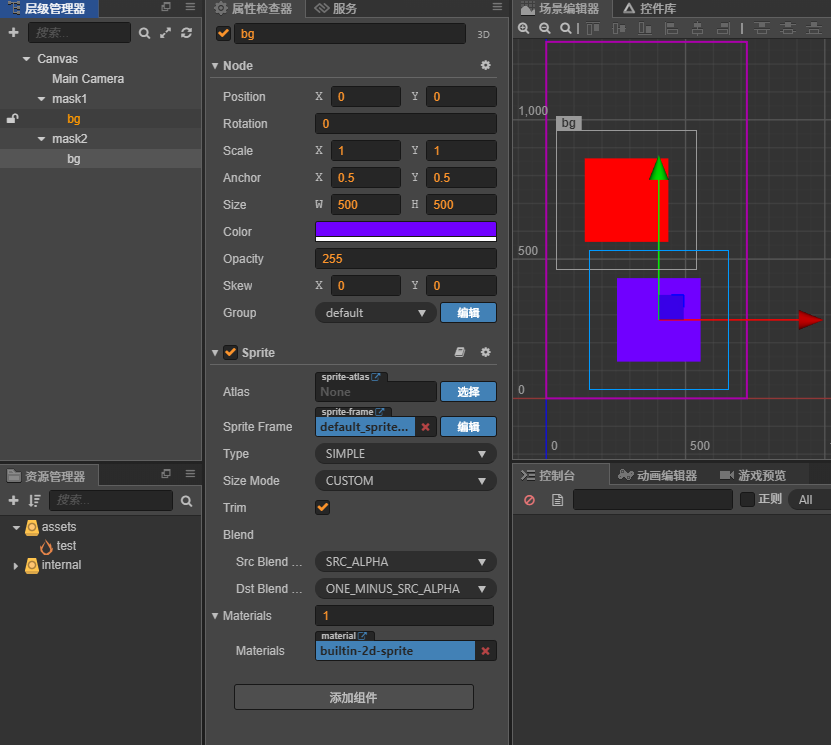
Task: Pop out the hierarchy panel window
Action: [166, 7]
